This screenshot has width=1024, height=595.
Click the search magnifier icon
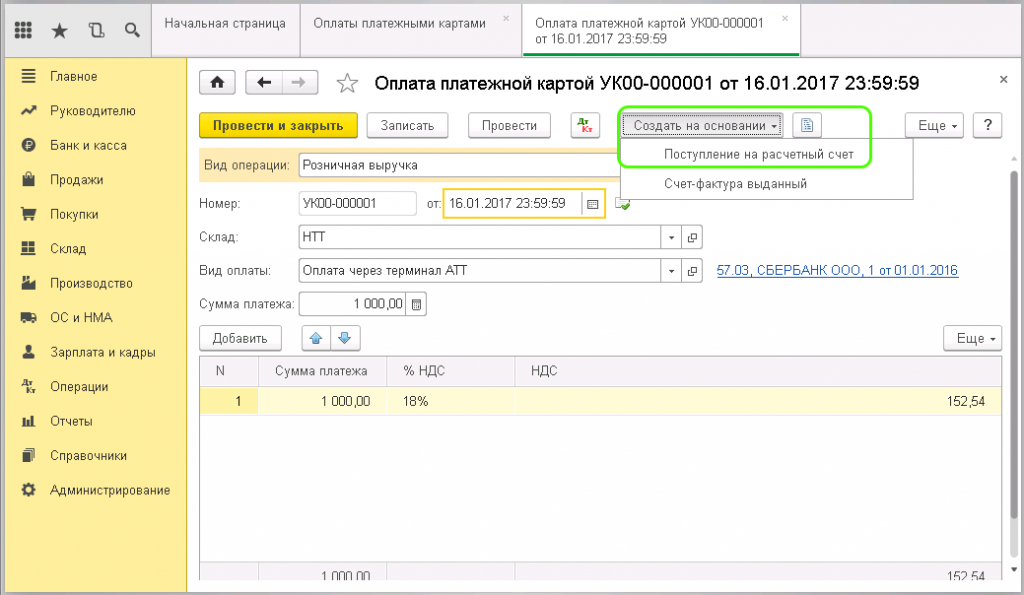click(131, 30)
